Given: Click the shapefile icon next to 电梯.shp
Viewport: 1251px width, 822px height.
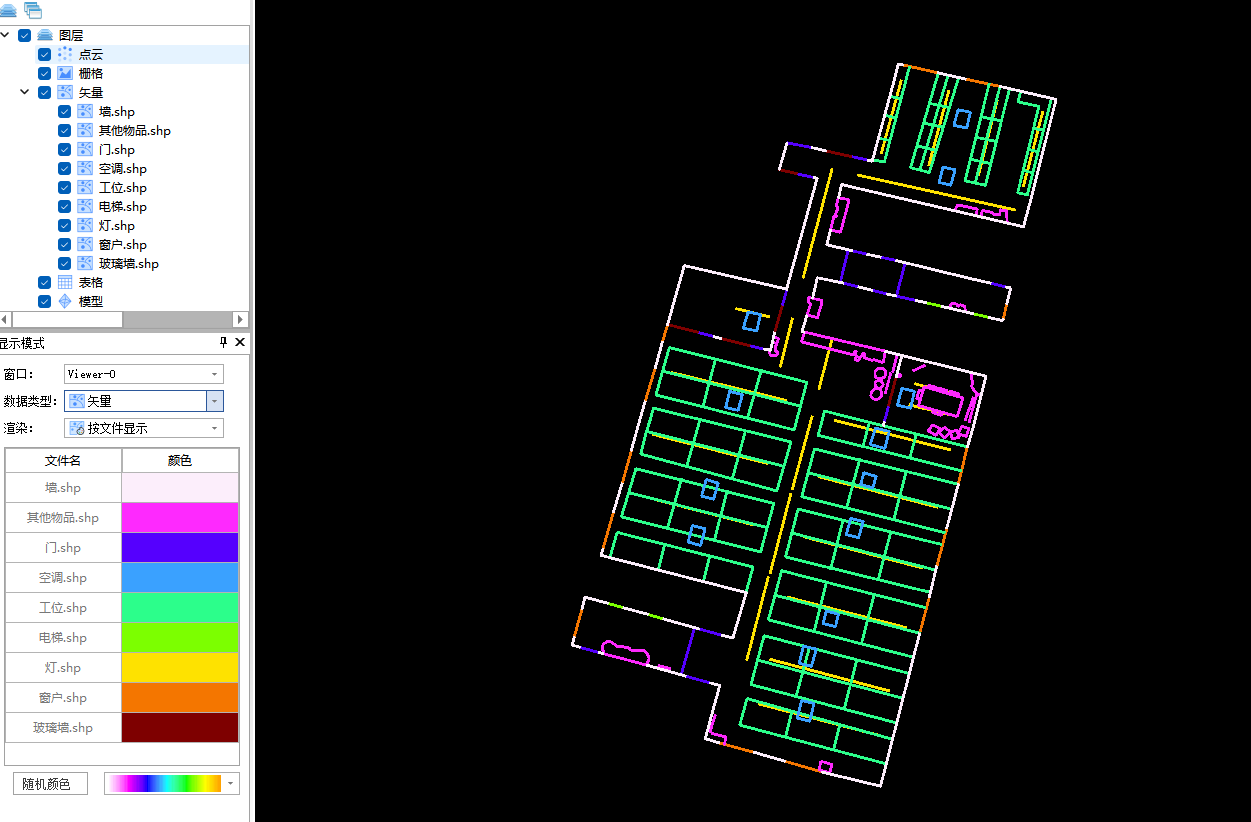Looking at the screenshot, I should 85,206.
